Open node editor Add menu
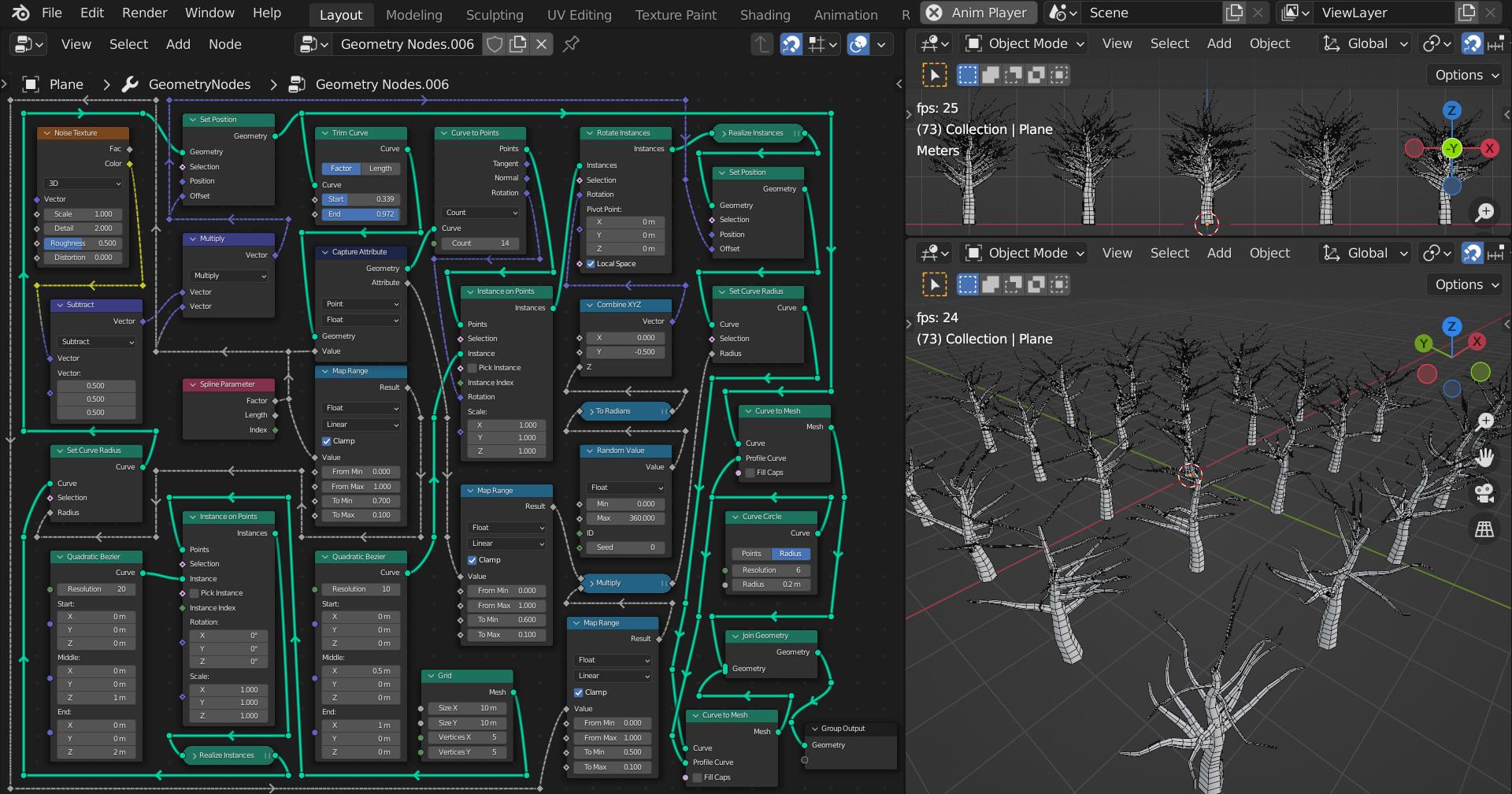 (178, 44)
